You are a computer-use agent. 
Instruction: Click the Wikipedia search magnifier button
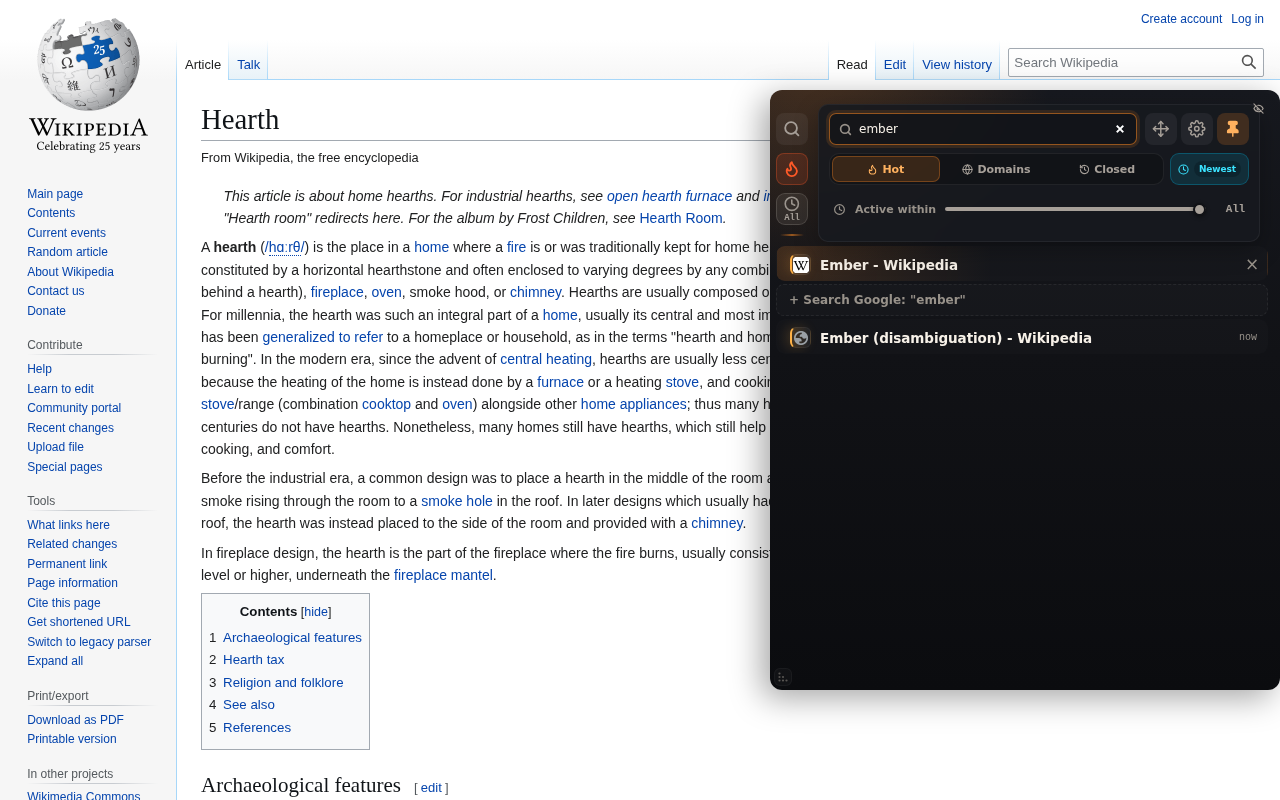[x=1249, y=62]
